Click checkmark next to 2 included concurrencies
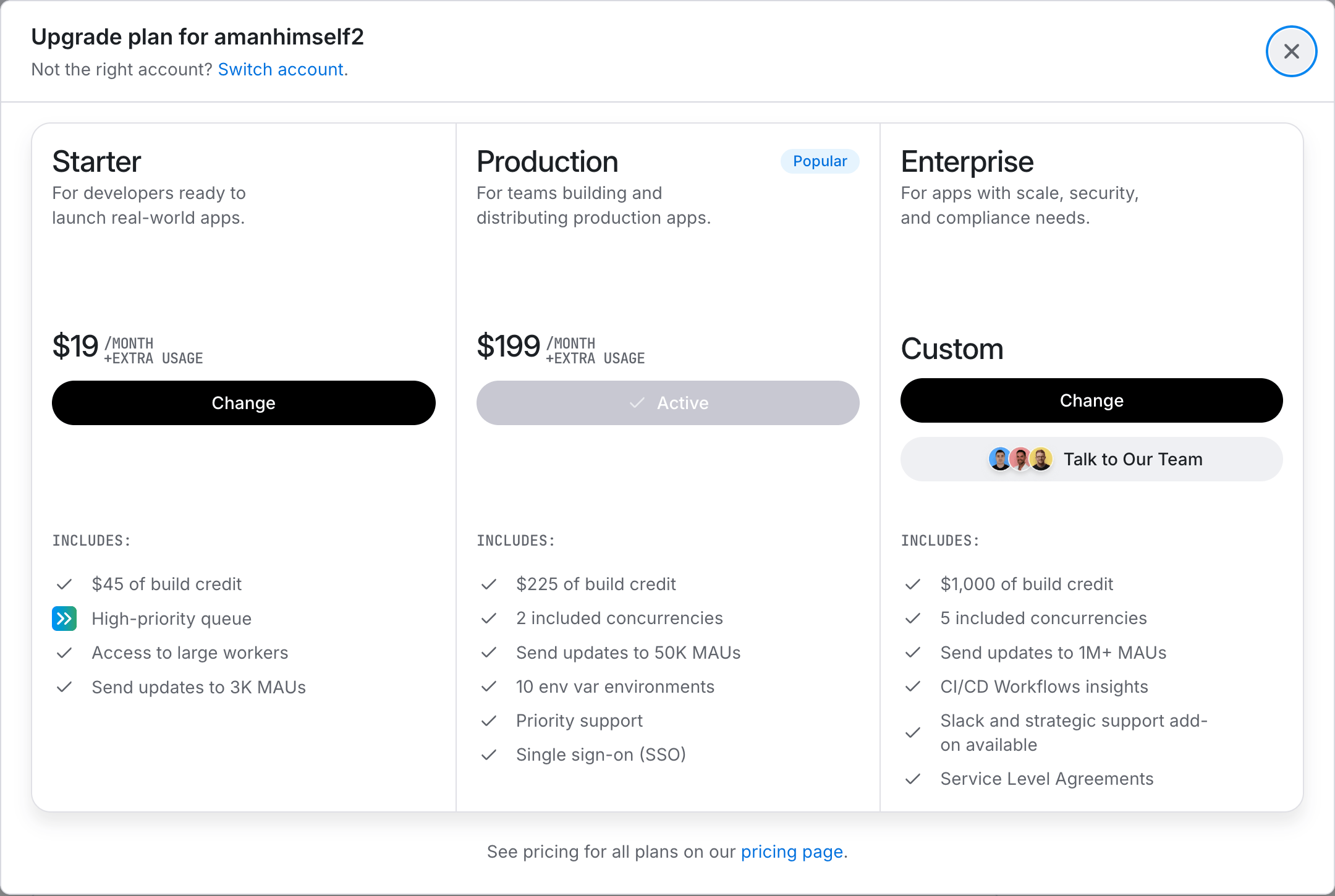Screen dimensions: 1335x896 (489, 618)
